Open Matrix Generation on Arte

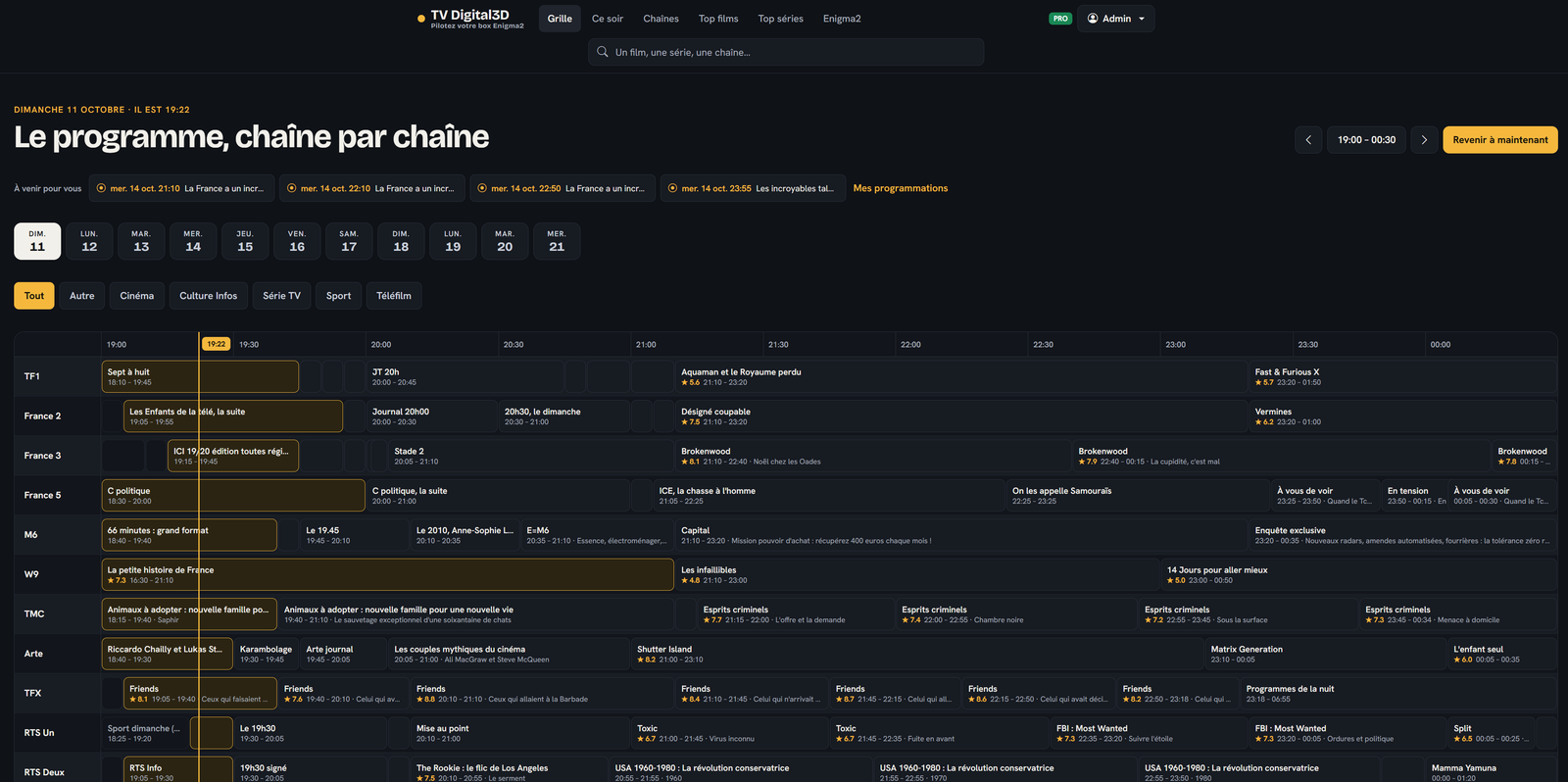point(1325,654)
